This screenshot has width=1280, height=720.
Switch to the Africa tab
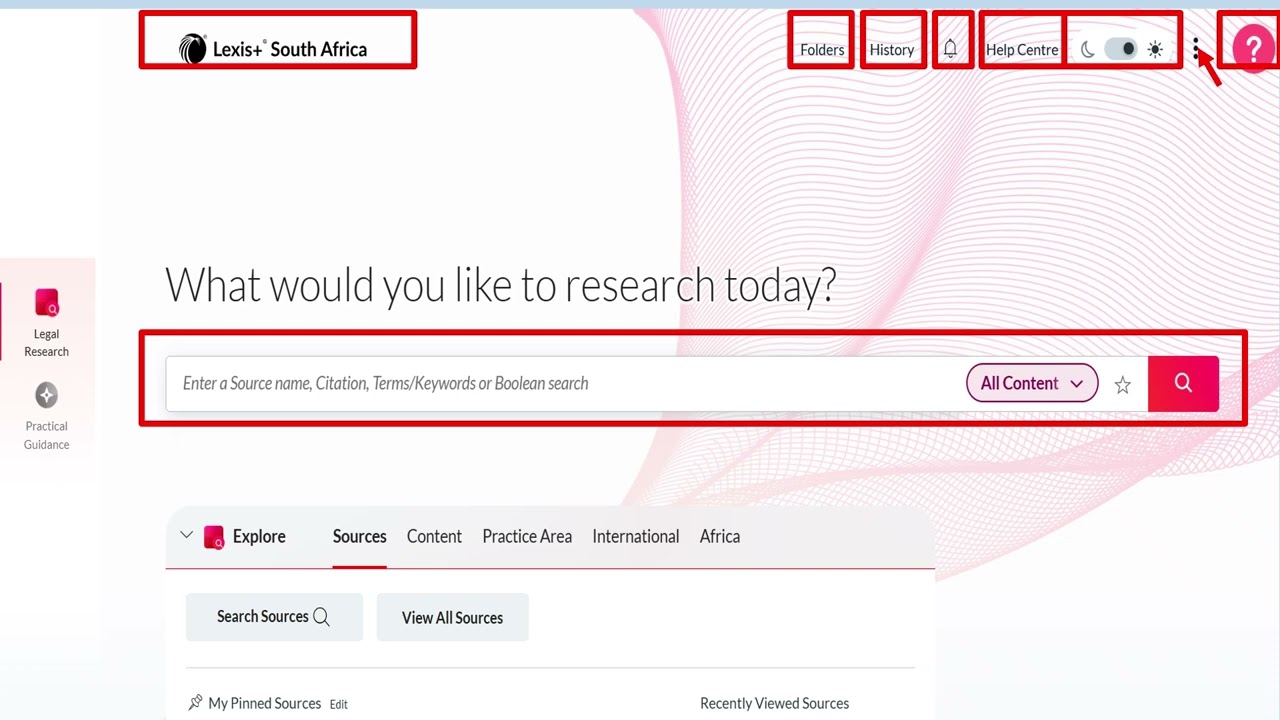pos(720,537)
